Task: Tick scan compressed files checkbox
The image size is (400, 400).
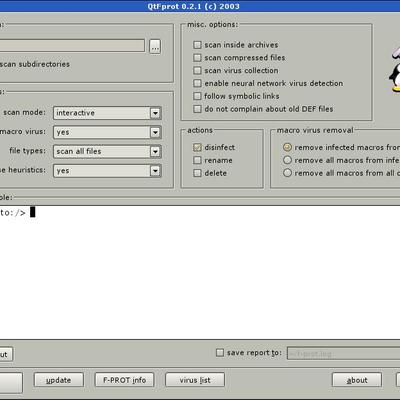Action: [x=197, y=58]
